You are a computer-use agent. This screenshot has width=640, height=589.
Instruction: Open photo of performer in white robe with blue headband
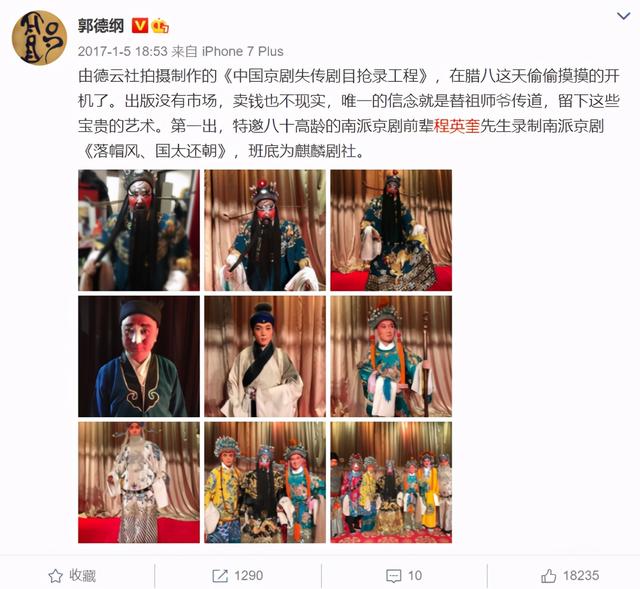[265, 356]
